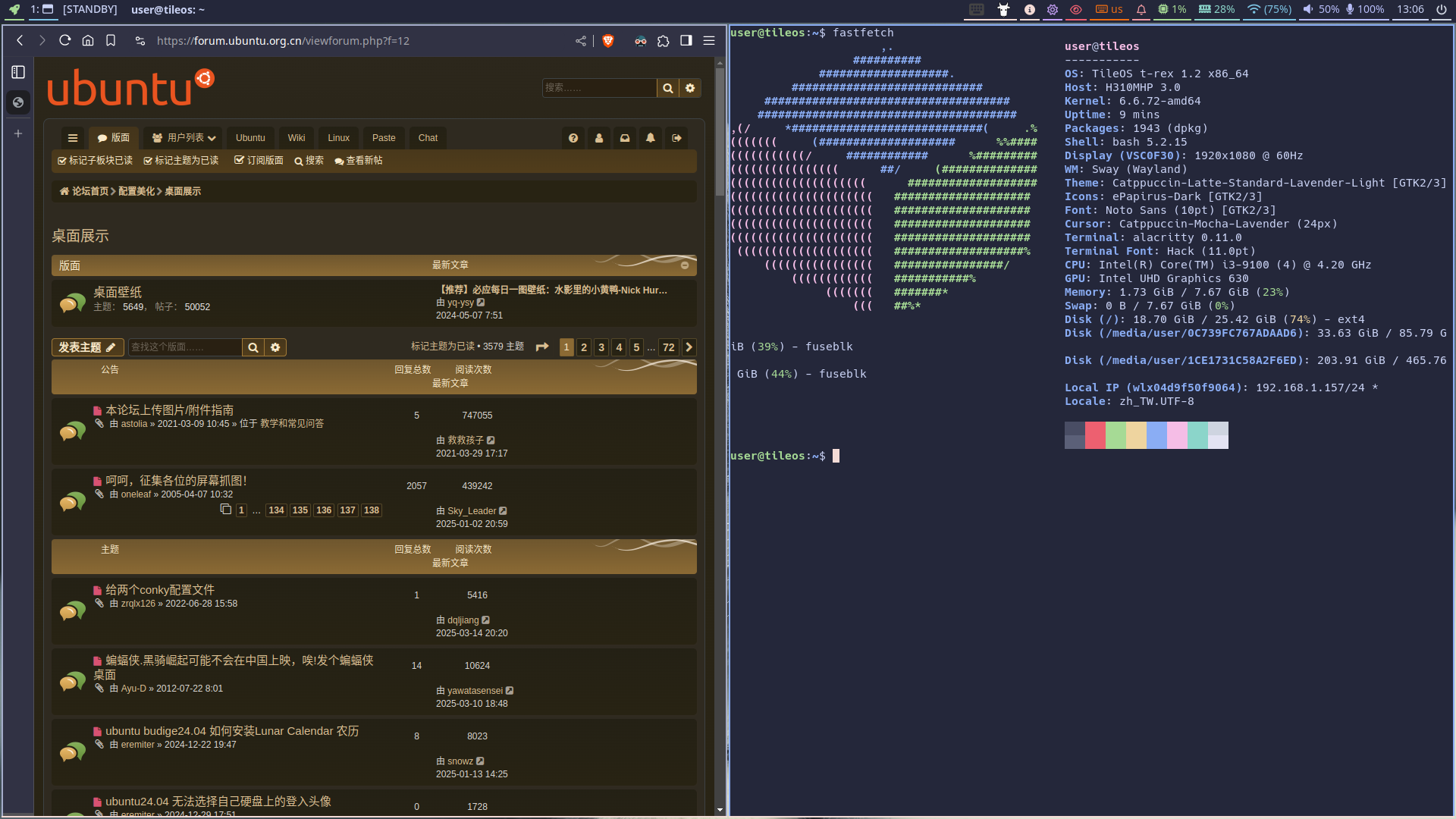Open advanced search gear beside top search
This screenshot has width=1456, height=819.
point(690,88)
